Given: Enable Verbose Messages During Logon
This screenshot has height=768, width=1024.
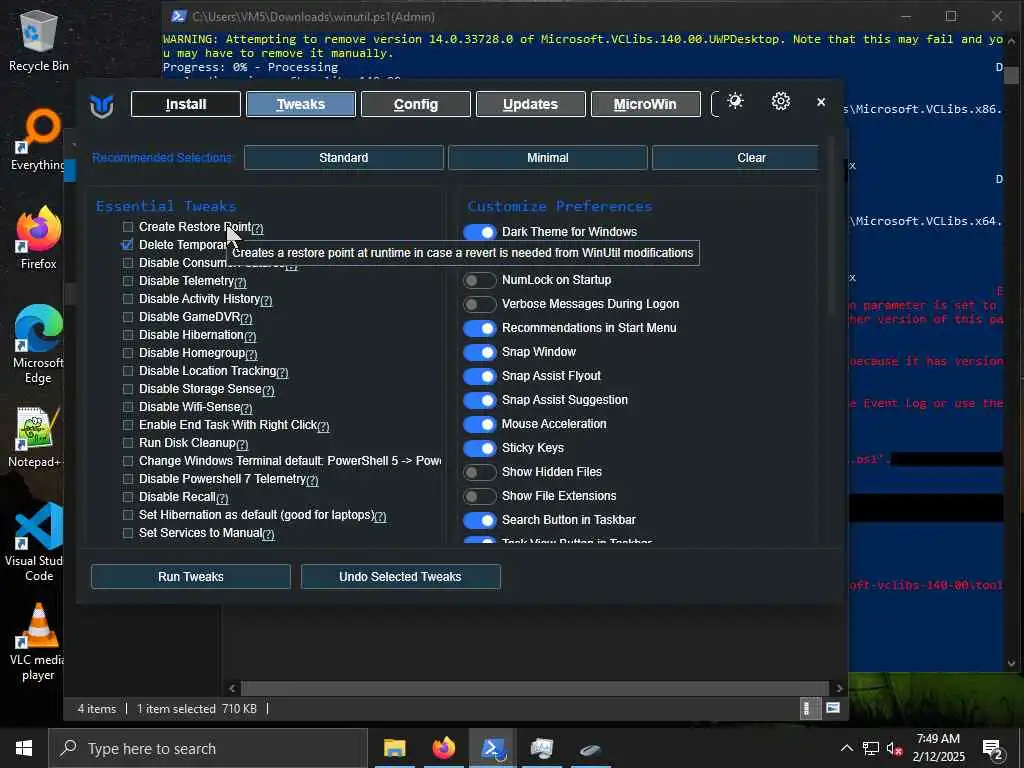Looking at the screenshot, I should [x=480, y=304].
